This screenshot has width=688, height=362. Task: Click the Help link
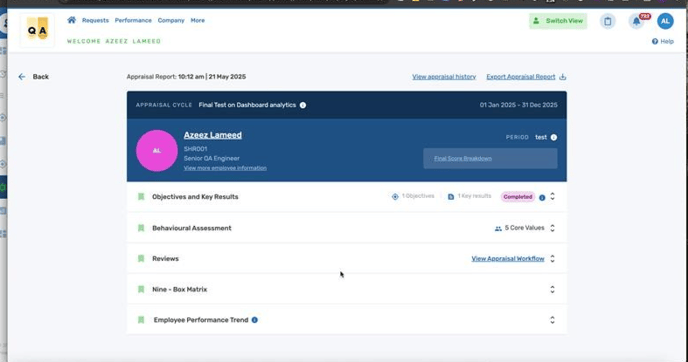click(663, 41)
